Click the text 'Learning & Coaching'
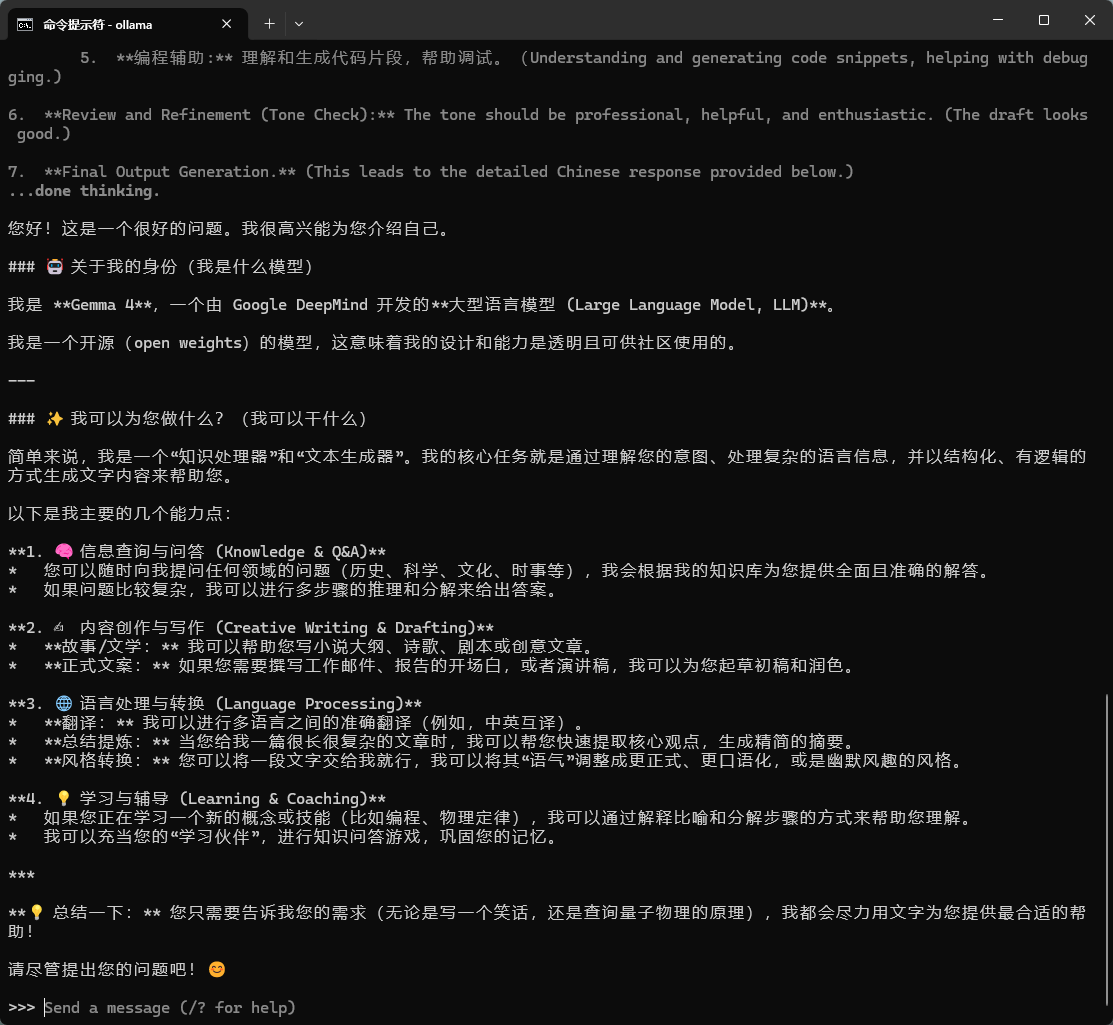This screenshot has width=1113, height=1025. pos(278,798)
